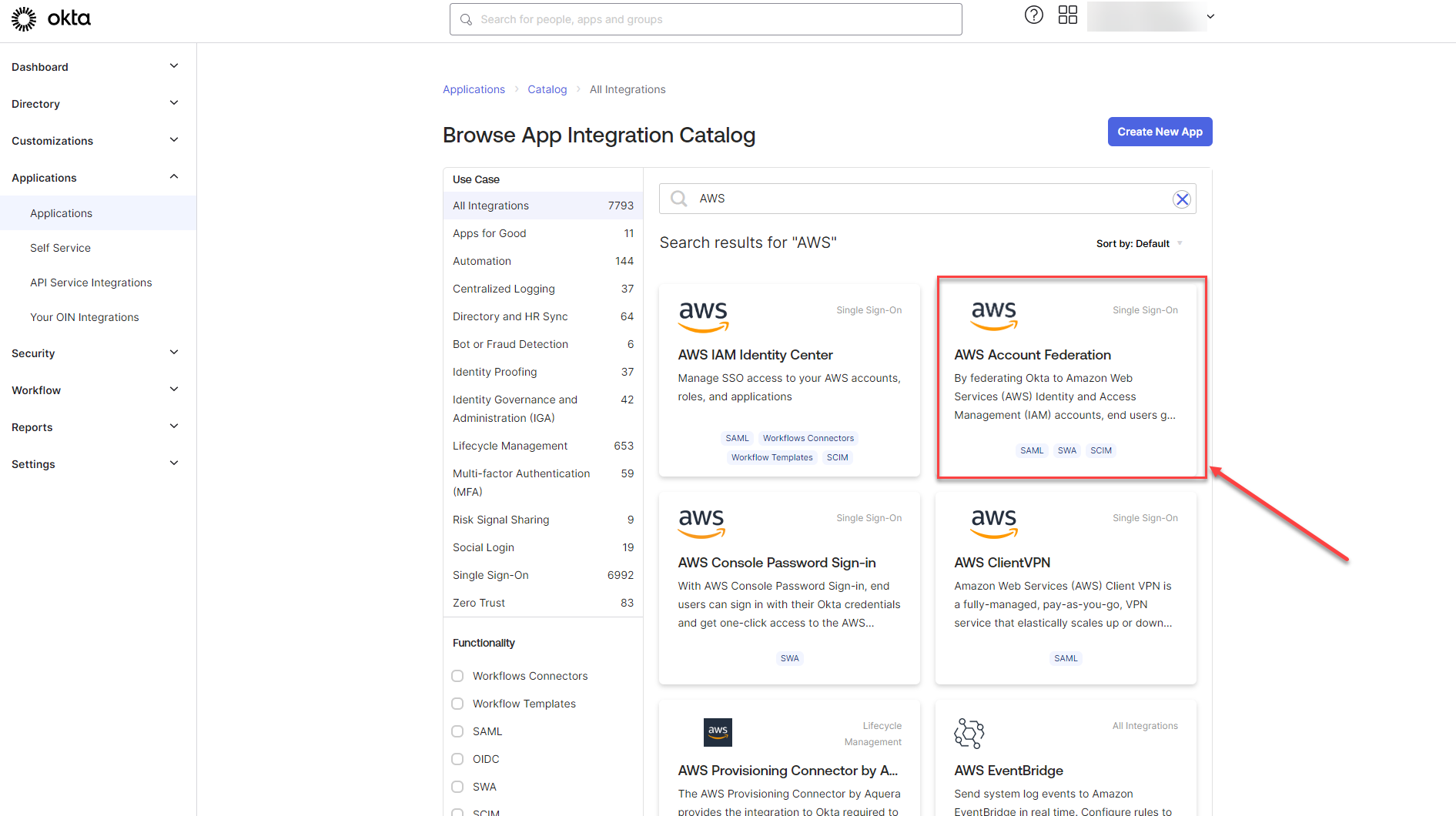
Task: Click the Okta logo in header
Action: (x=51, y=18)
